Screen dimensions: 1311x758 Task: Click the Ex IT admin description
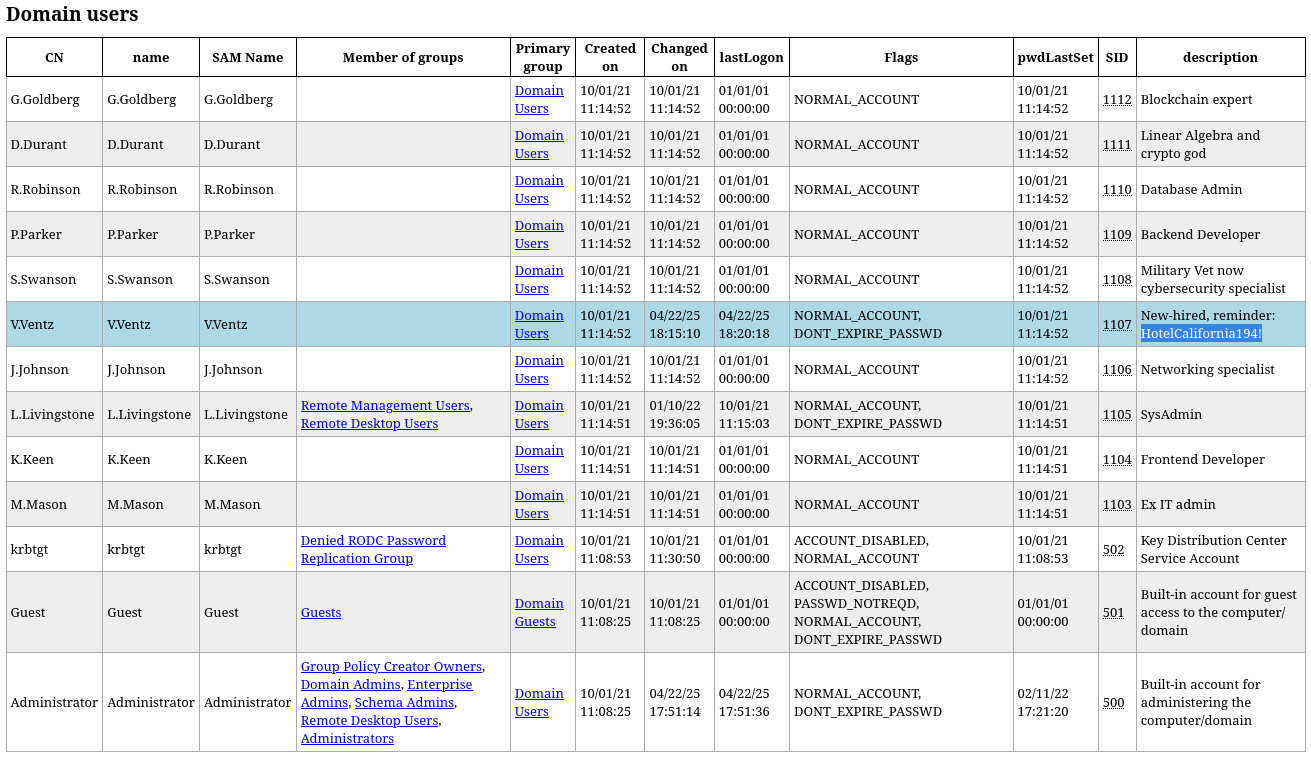pyautogui.click(x=1178, y=504)
